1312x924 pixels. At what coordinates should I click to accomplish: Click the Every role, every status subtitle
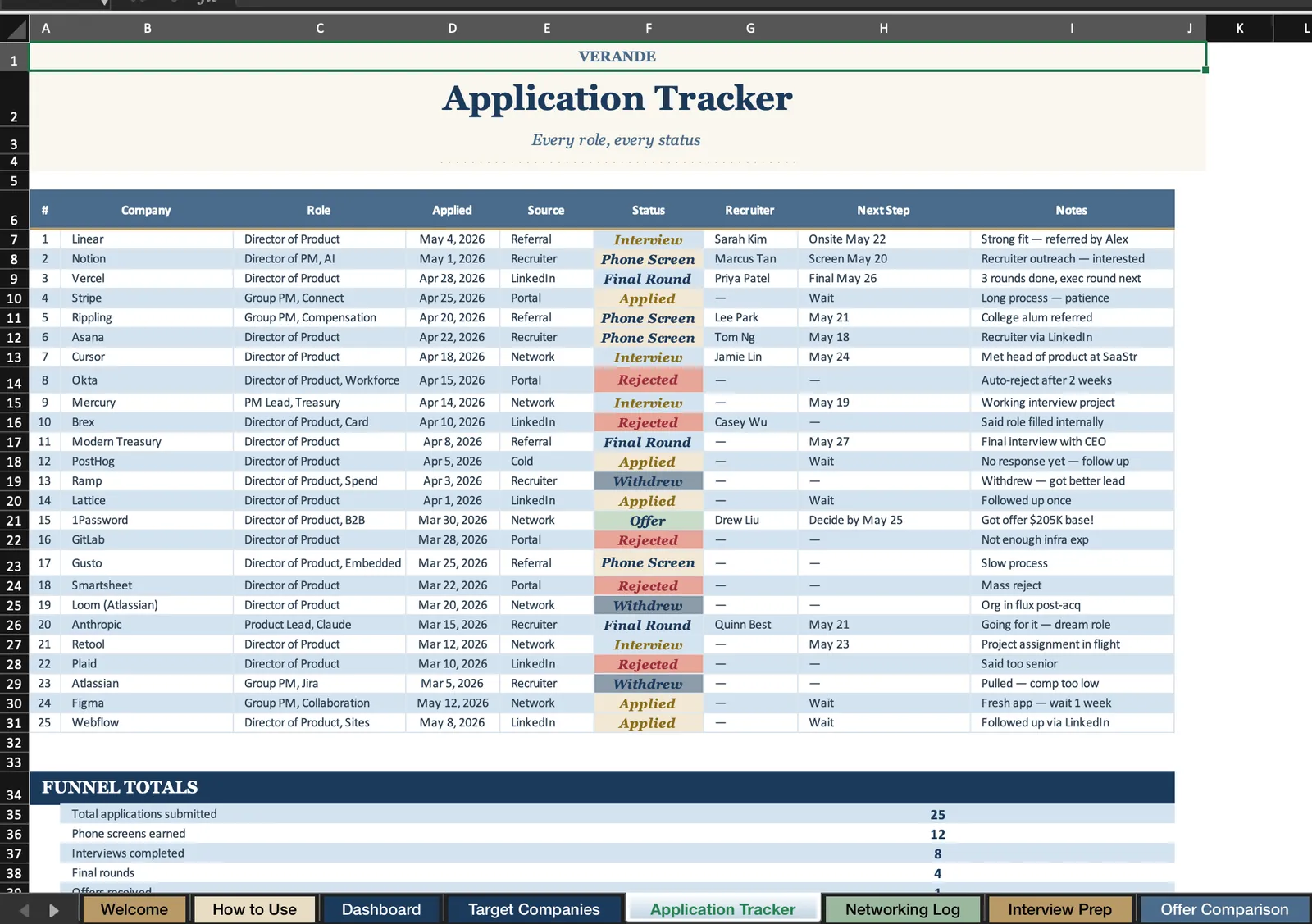617,140
